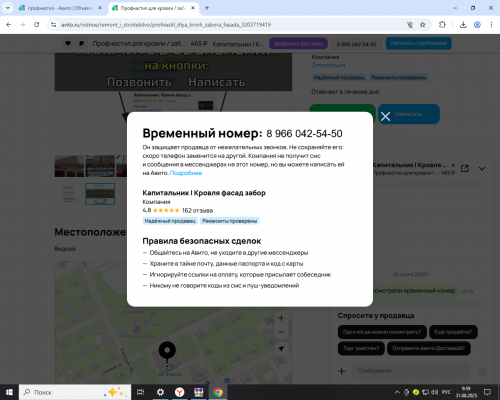
Task: Select the highlighted thumbnail in second row
Action: (x=100, y=194)
